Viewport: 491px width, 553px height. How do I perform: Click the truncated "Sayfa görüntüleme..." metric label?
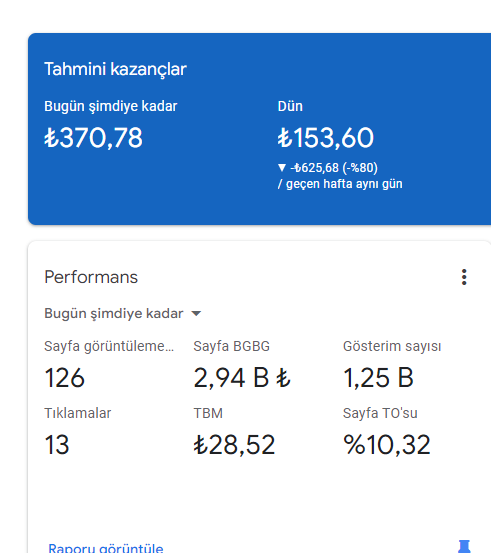coord(109,346)
